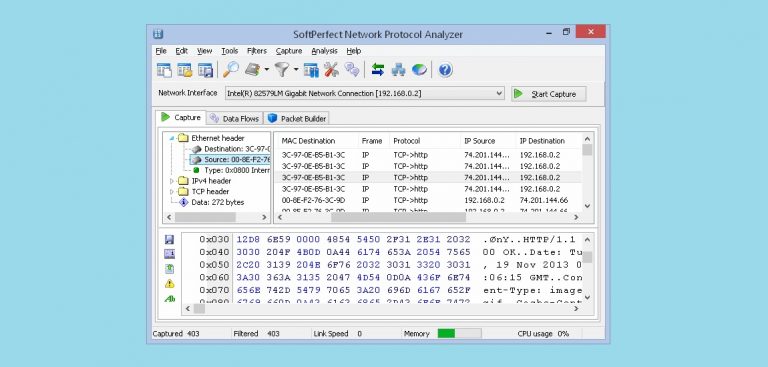Click the book icon in the toolbar
768x367 pixels.
click(252, 70)
